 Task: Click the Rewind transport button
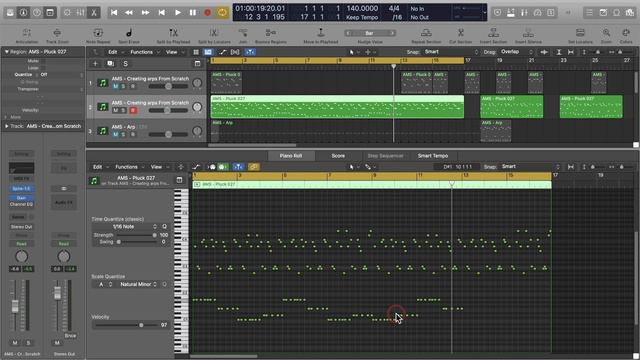[x=129, y=13]
